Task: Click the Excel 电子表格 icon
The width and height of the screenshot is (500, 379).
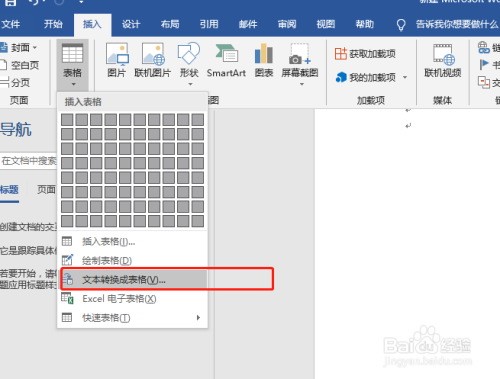Action: pos(67,298)
